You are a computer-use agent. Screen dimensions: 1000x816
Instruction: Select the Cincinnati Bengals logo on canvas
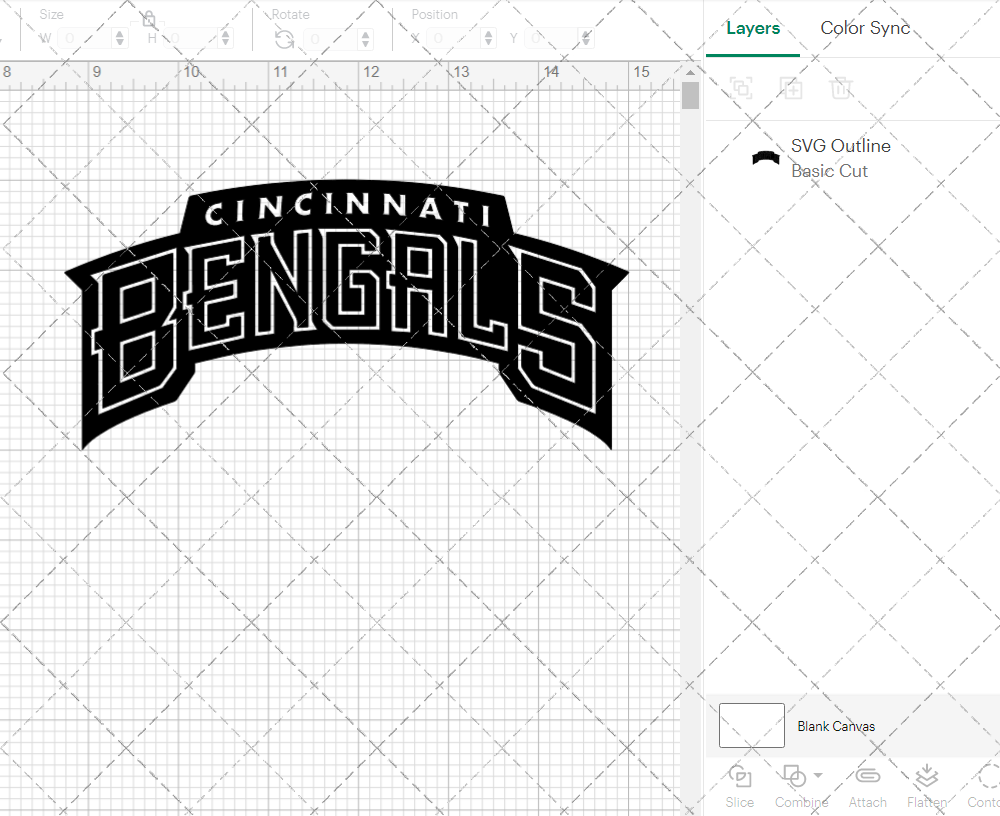click(x=346, y=314)
